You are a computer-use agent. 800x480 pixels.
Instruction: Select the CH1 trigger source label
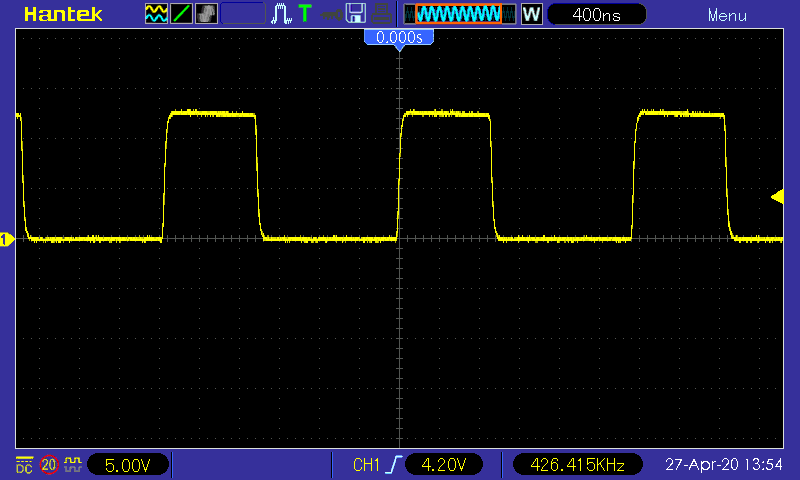click(366, 465)
